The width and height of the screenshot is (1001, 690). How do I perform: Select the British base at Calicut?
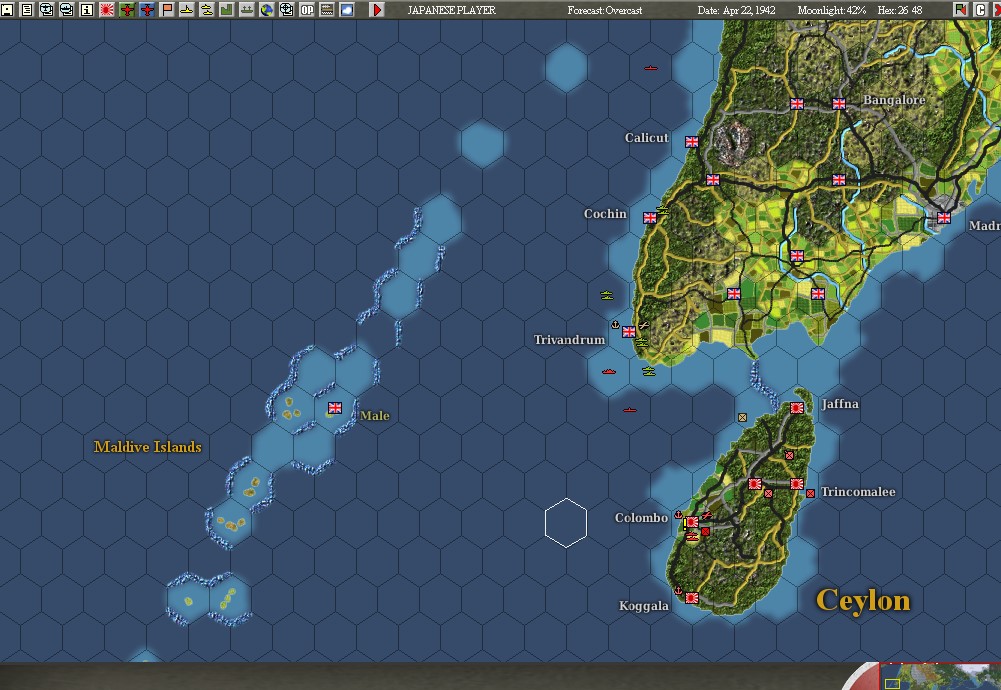pos(692,142)
